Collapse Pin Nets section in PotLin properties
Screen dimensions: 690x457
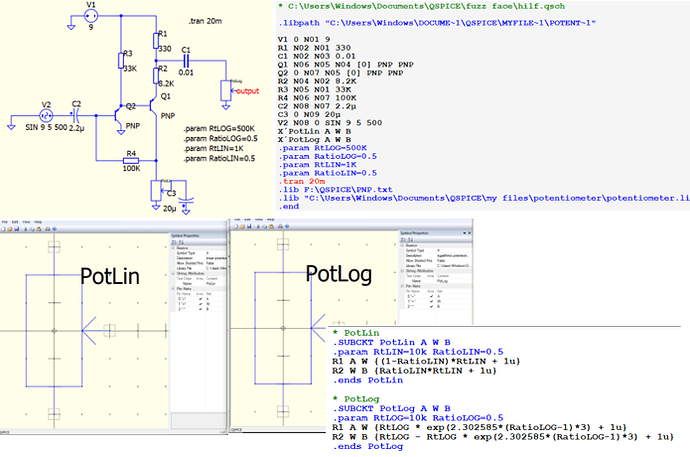pyautogui.click(x=173, y=289)
